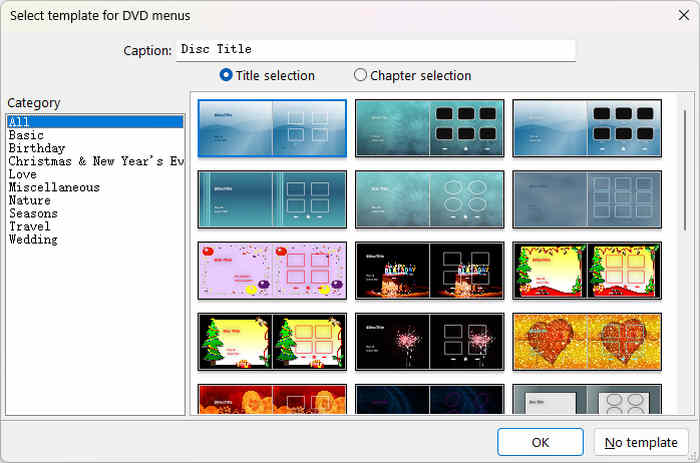Image resolution: width=700 pixels, height=463 pixels.
Task: Select Christmas & New Year's category
Action: [95, 161]
